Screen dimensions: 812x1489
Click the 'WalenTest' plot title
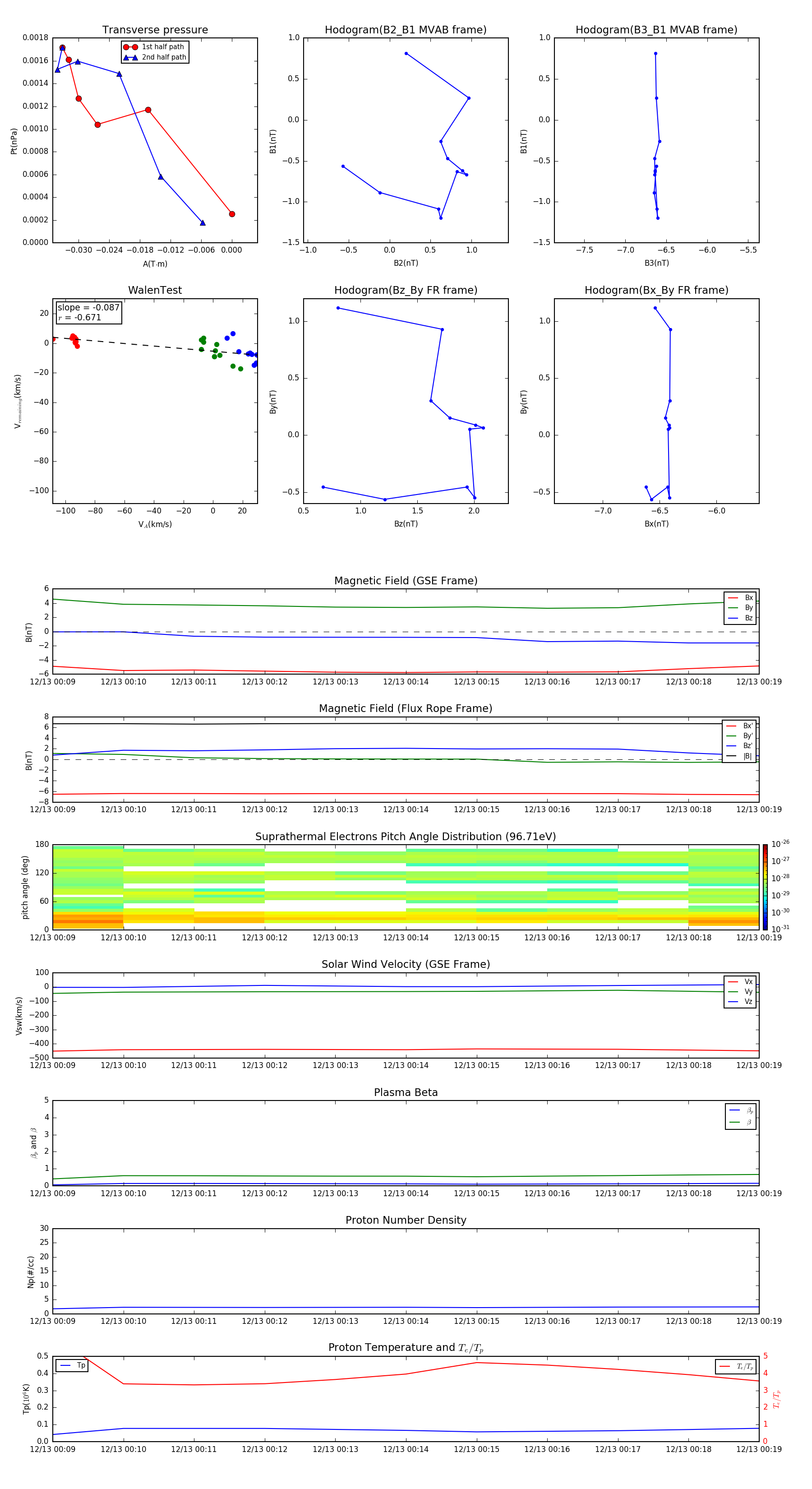[x=155, y=290]
